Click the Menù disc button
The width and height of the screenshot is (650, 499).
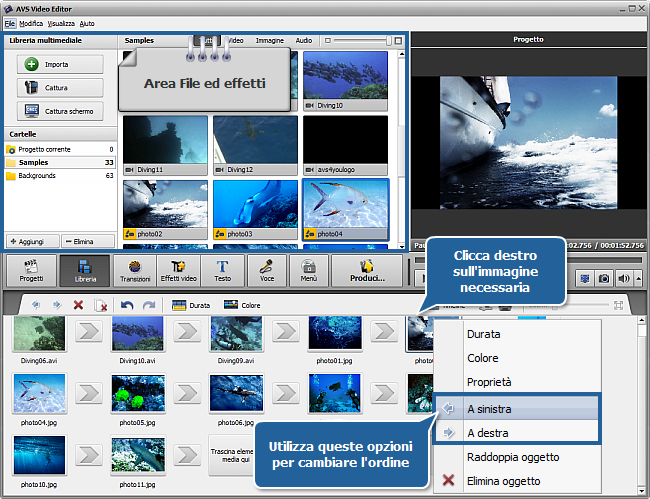(x=310, y=271)
